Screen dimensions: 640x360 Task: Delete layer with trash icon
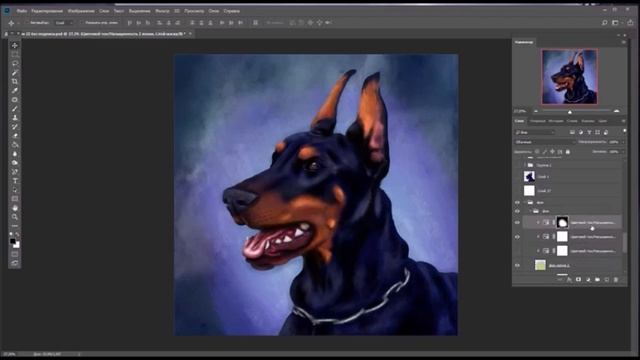(616, 280)
